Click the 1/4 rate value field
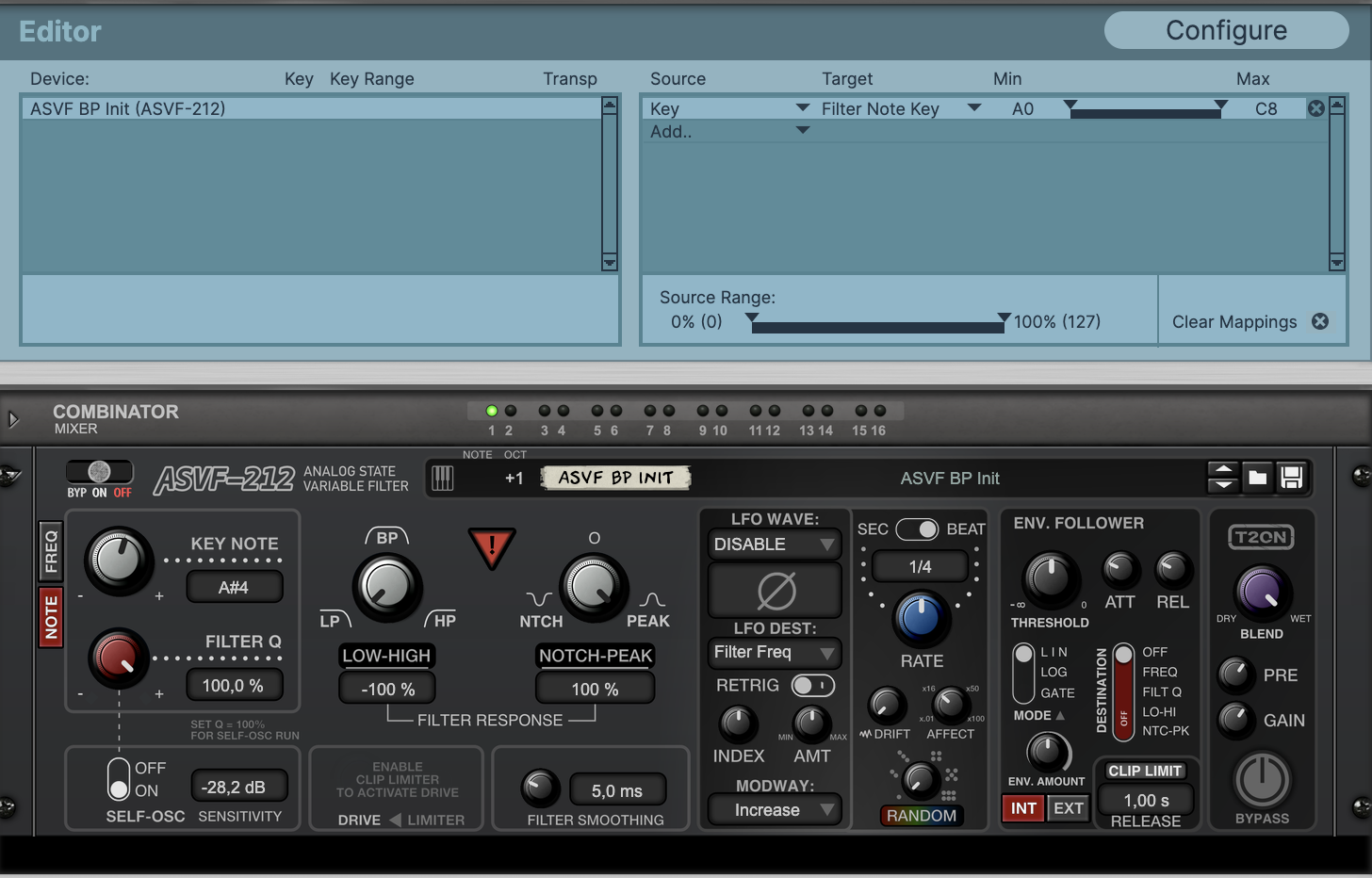The height and width of the screenshot is (878, 1372). coord(920,566)
